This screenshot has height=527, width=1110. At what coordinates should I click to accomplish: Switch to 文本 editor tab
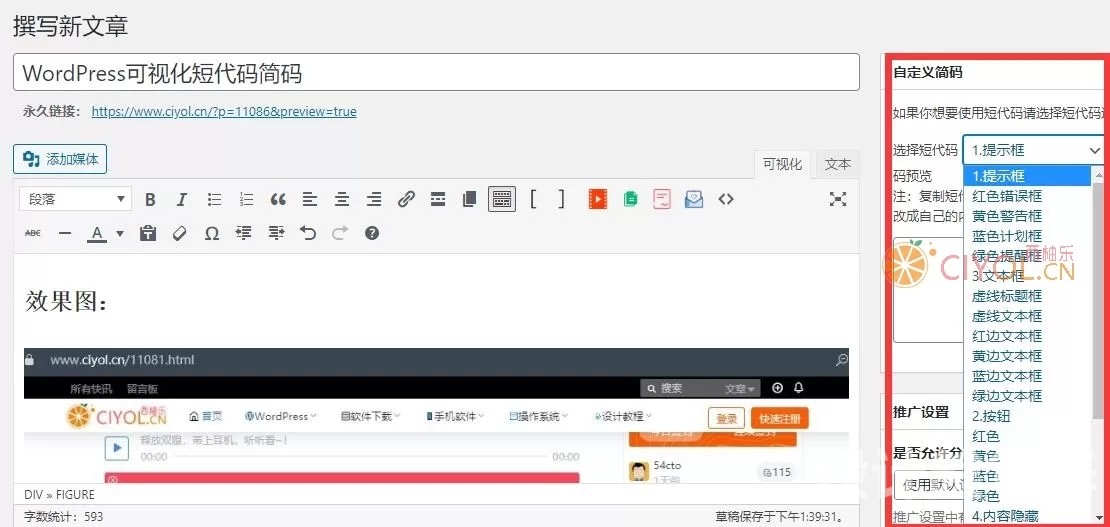[838, 164]
